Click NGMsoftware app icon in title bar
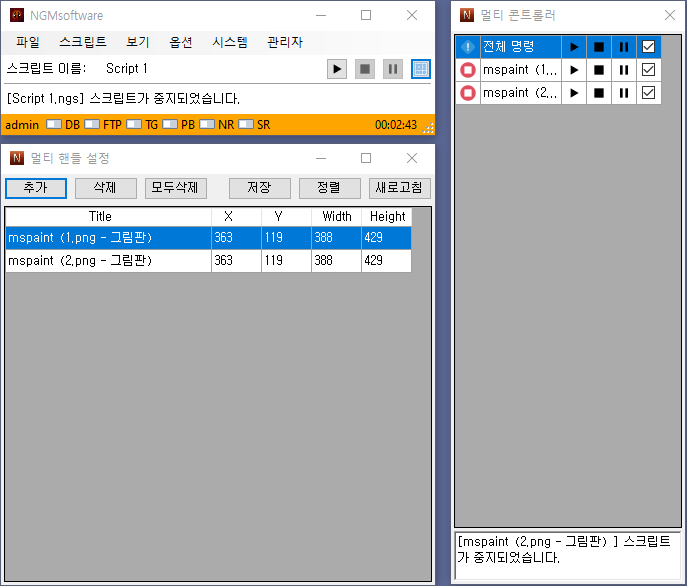 coord(17,15)
